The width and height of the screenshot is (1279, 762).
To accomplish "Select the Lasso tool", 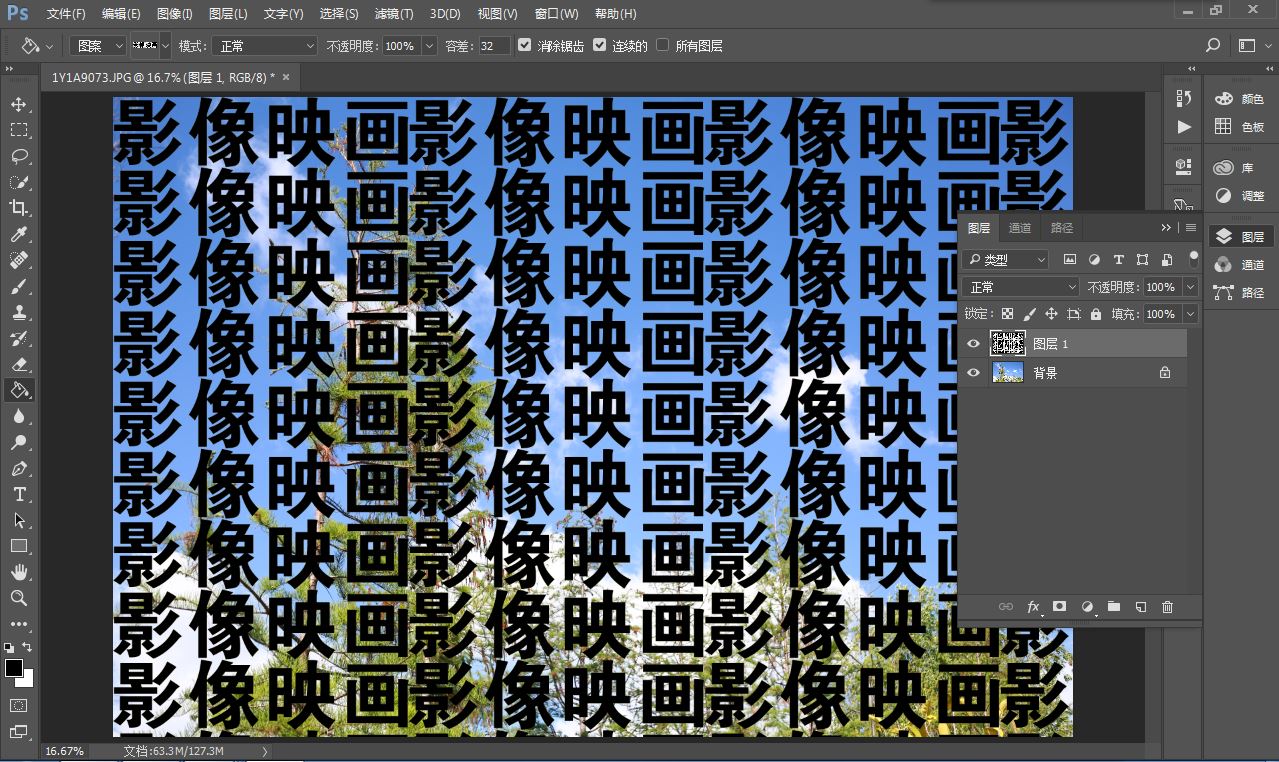I will [19, 156].
